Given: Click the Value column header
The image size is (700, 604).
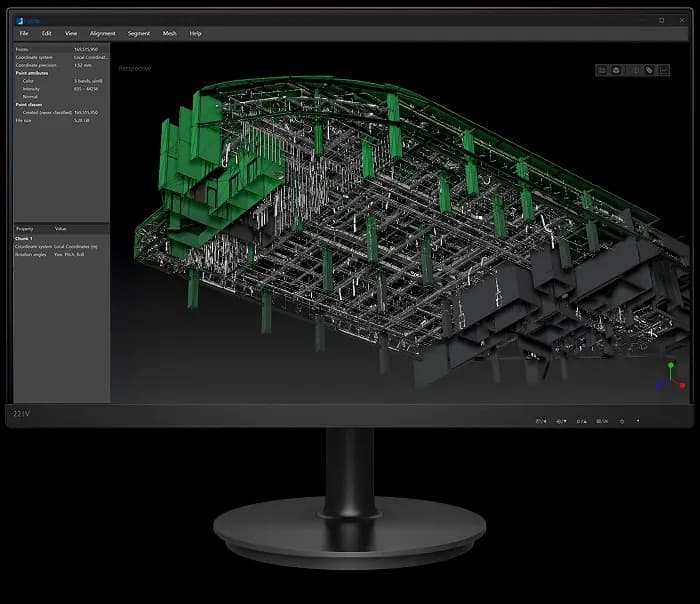Looking at the screenshot, I should (x=61, y=229).
